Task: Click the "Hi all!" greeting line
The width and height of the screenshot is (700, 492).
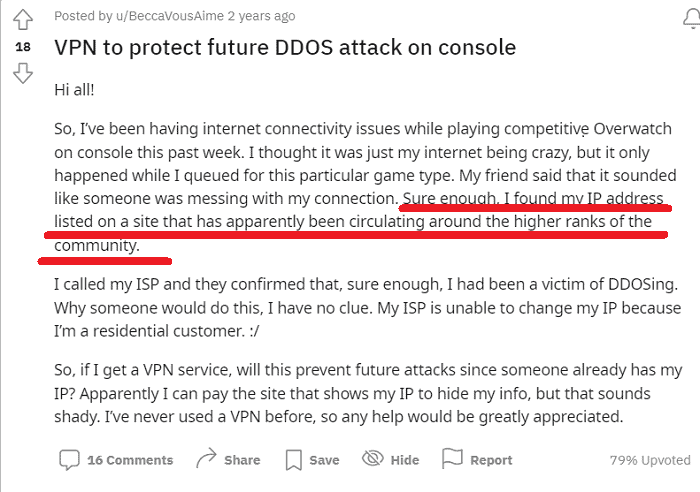Action: pos(75,90)
